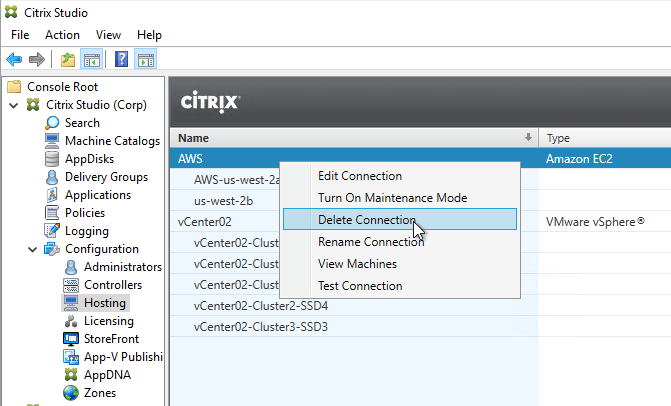Screen dimensions: 671x406
Task: Collapse the Configuration tree node
Action: tap(33, 249)
